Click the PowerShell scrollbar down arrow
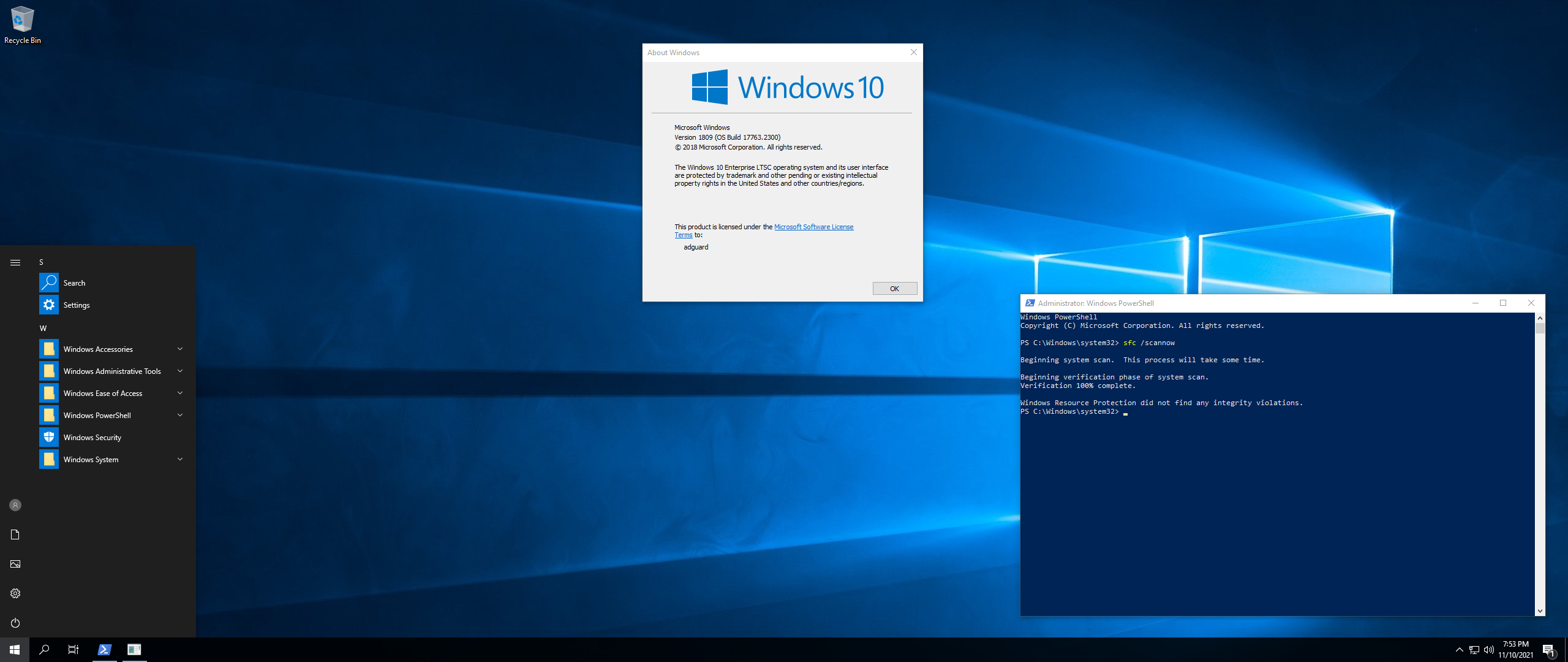1568x662 pixels. coord(1540,611)
